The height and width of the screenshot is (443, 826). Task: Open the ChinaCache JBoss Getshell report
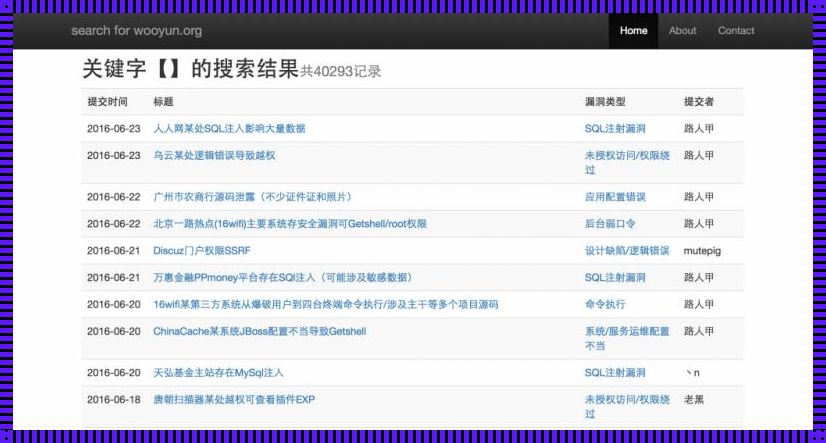(259, 331)
